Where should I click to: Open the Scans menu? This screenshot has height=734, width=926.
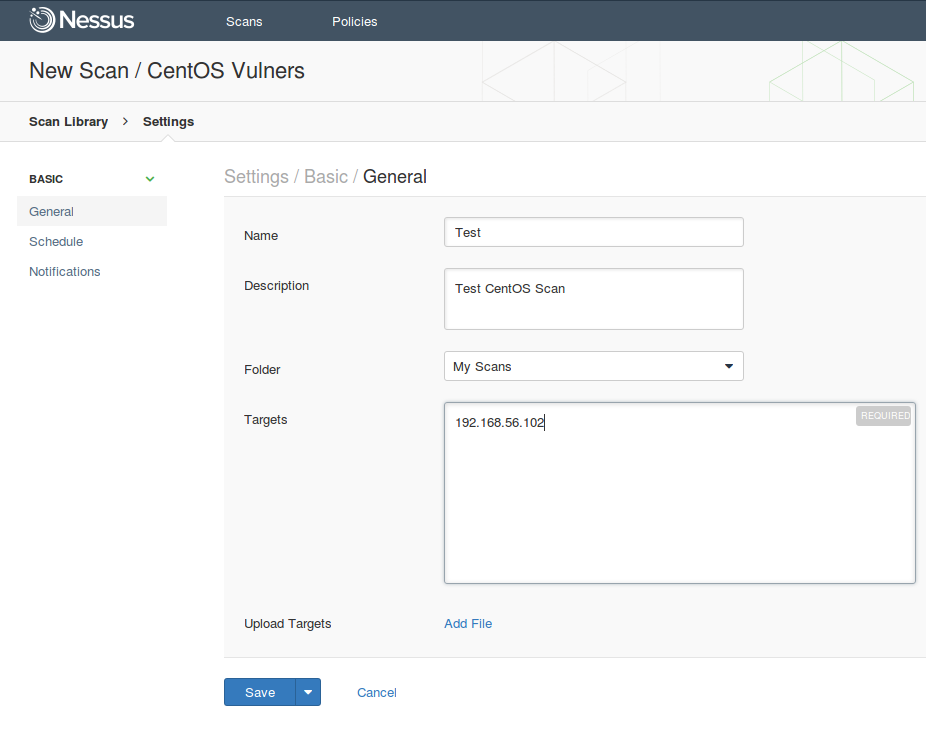(x=244, y=21)
